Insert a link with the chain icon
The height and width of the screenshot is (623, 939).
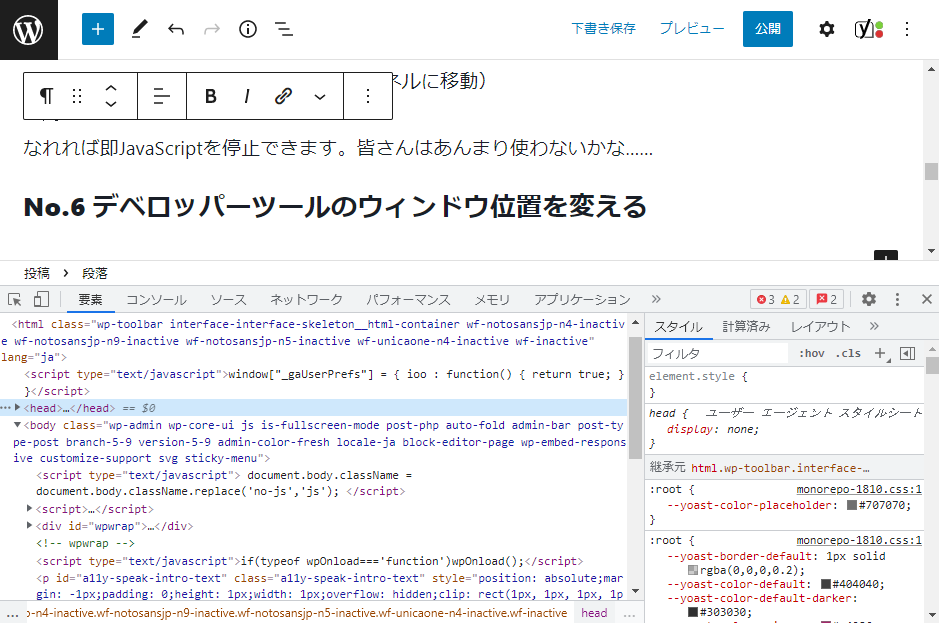point(283,96)
